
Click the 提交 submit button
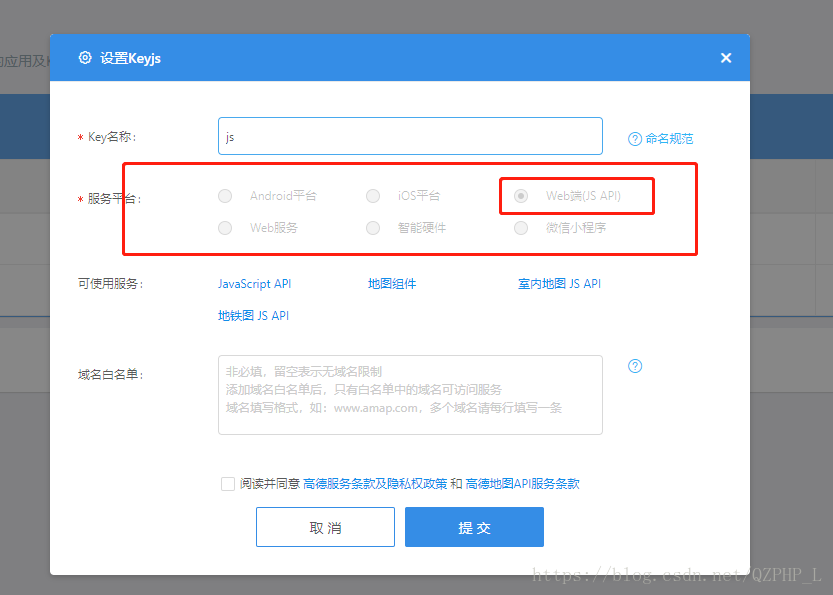474,526
